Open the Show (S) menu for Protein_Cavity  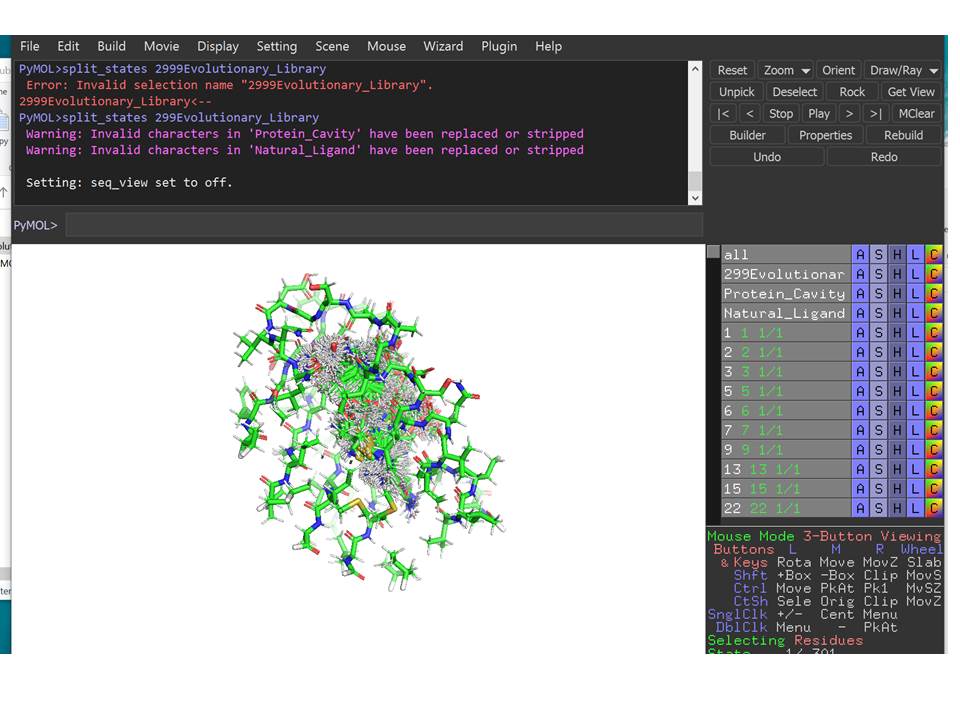pyautogui.click(x=878, y=294)
